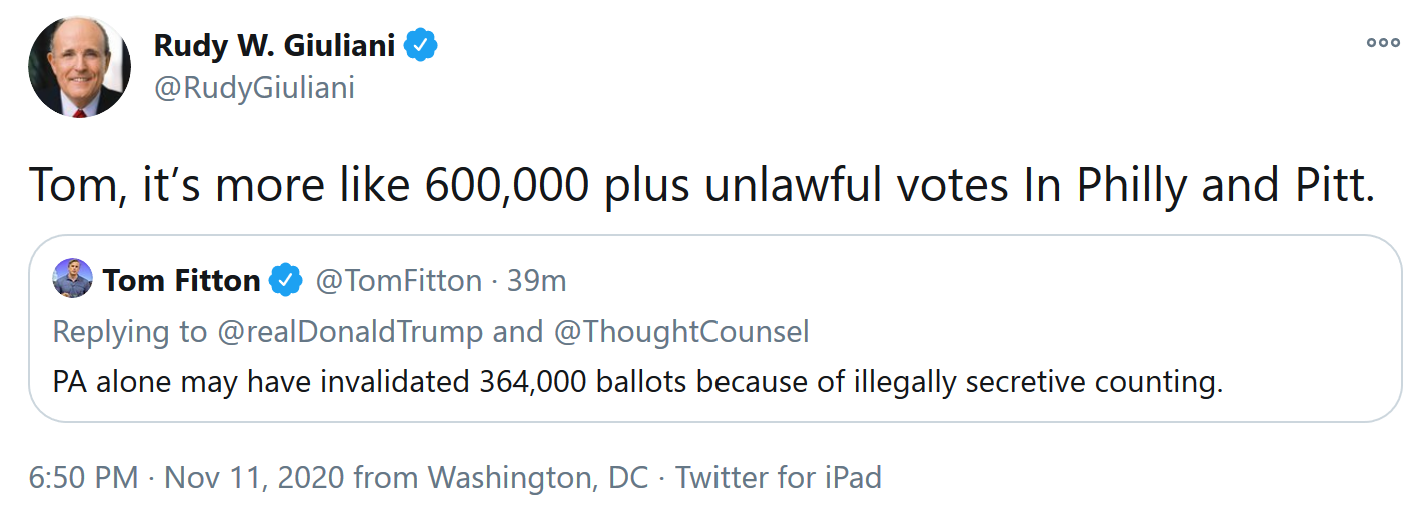
Task: Click the verified badge next to Tom Fitton
Action: click(286, 281)
